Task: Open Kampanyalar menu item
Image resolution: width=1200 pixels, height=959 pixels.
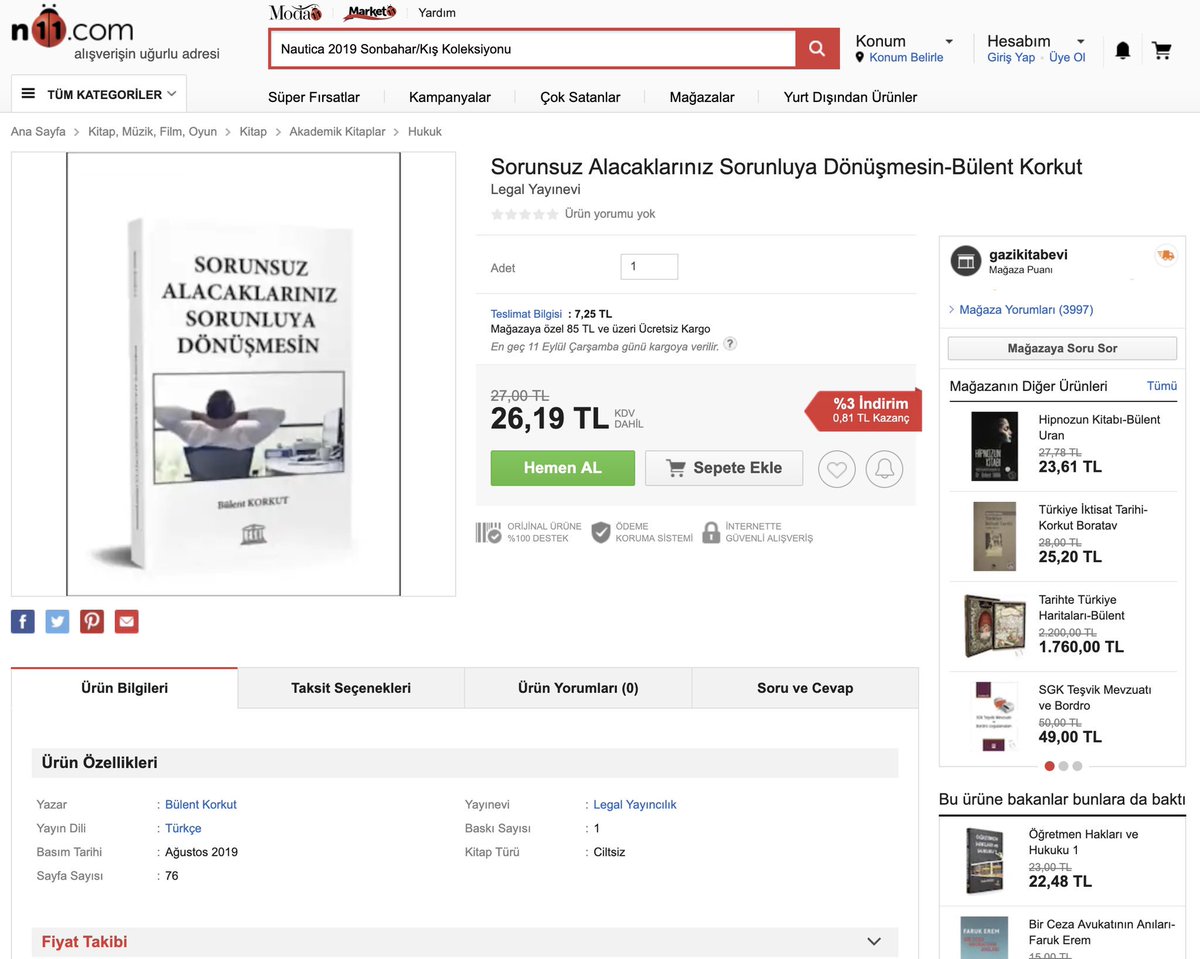Action: [450, 97]
